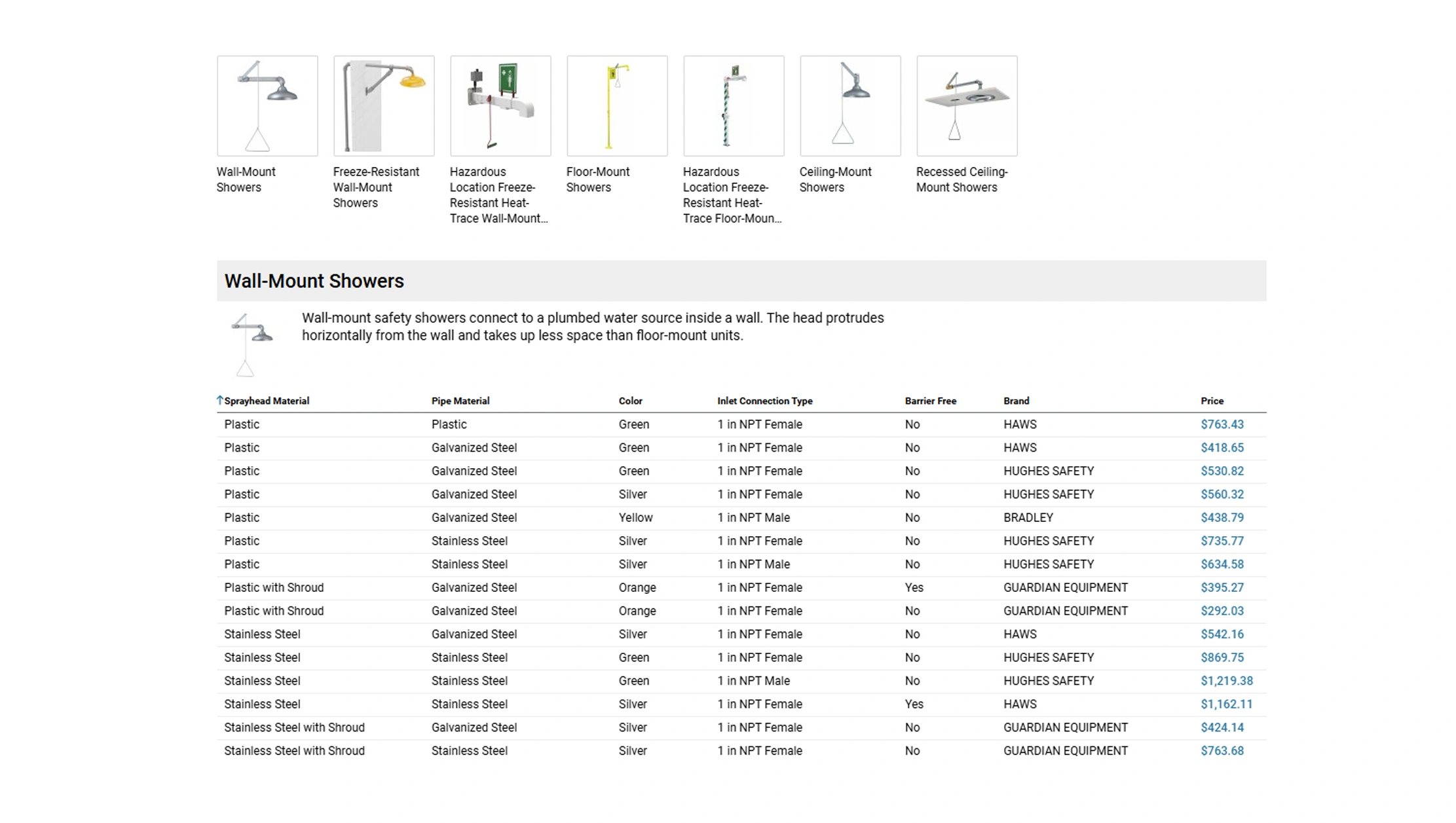Click Stainless Steel with Shroud in $763.68 row
The image size is (1456, 823).
[x=295, y=751]
